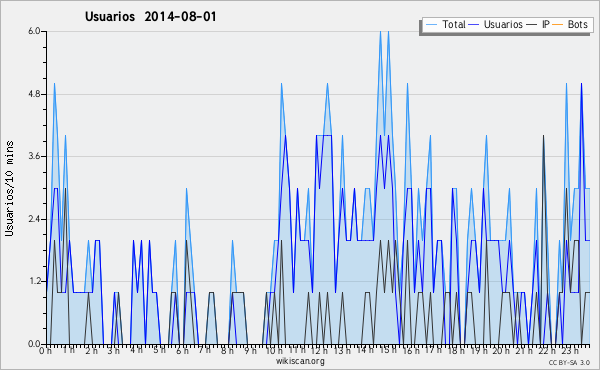Image resolution: width=600 pixels, height=370 pixels.
Task: Click the '0 h' x-axis label
Action: point(45,351)
